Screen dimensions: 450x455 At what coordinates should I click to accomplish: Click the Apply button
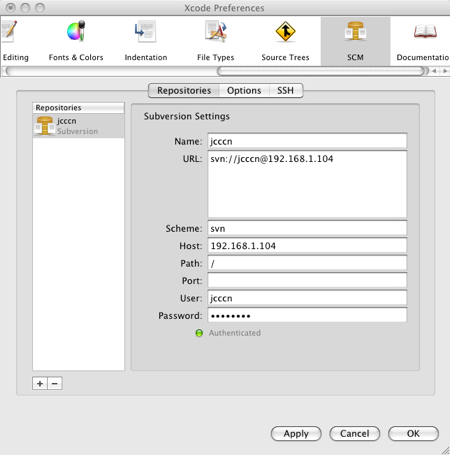[x=296, y=434]
